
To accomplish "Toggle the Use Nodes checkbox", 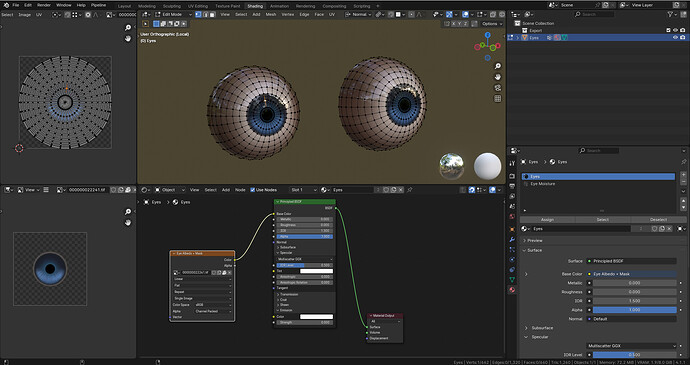I will pyautogui.click(x=253, y=190).
